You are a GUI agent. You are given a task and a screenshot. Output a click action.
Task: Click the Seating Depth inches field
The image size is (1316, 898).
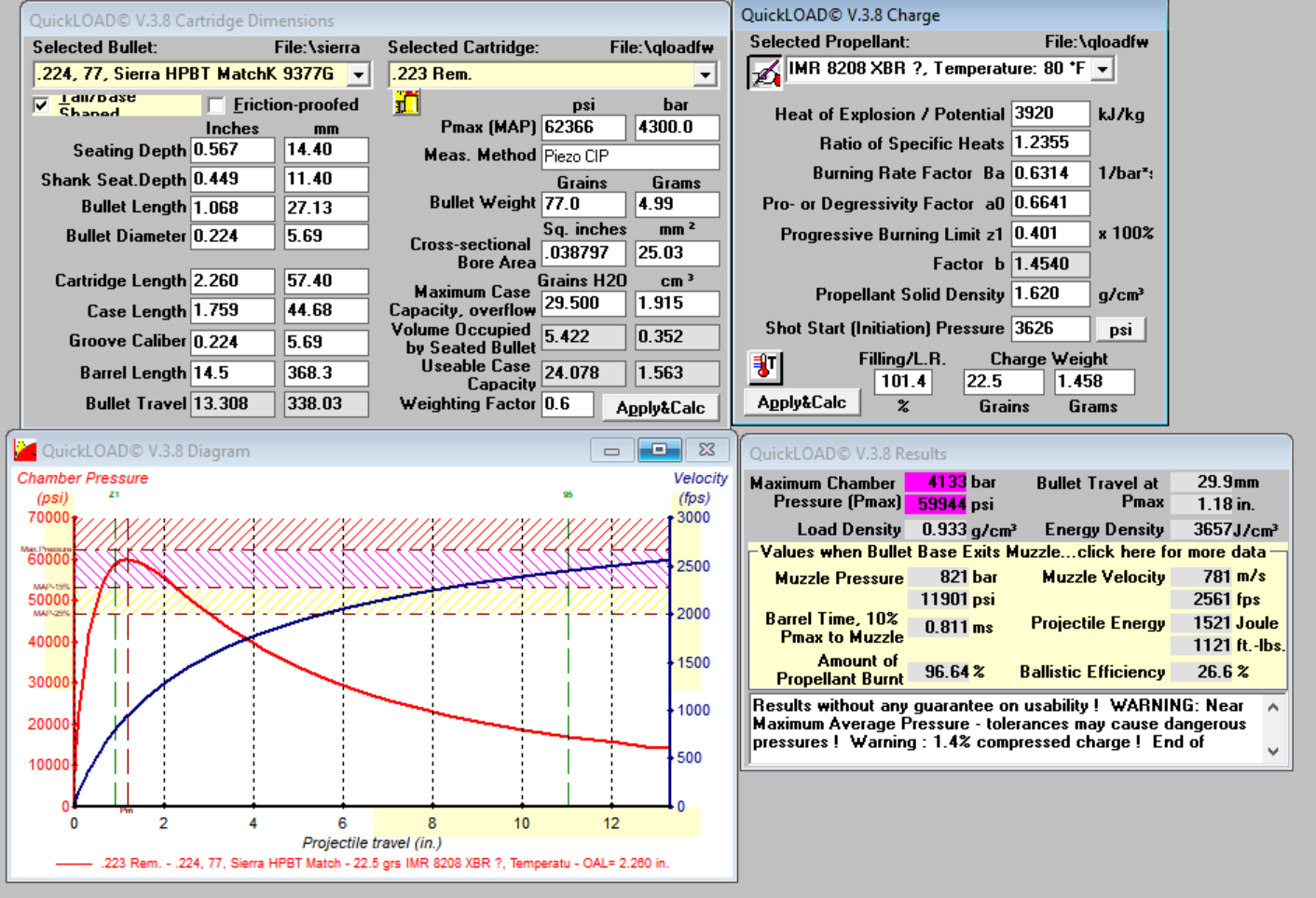point(233,150)
